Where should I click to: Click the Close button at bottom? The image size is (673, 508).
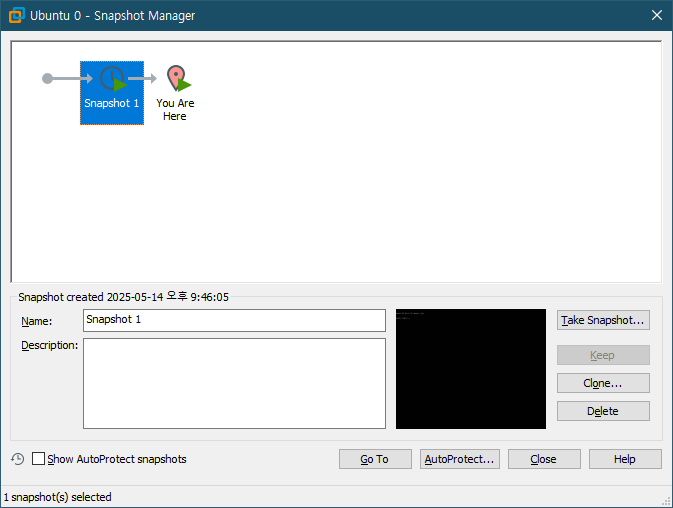544,459
